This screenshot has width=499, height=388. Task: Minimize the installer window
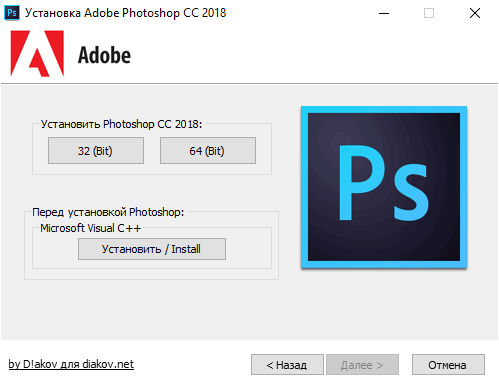point(384,13)
